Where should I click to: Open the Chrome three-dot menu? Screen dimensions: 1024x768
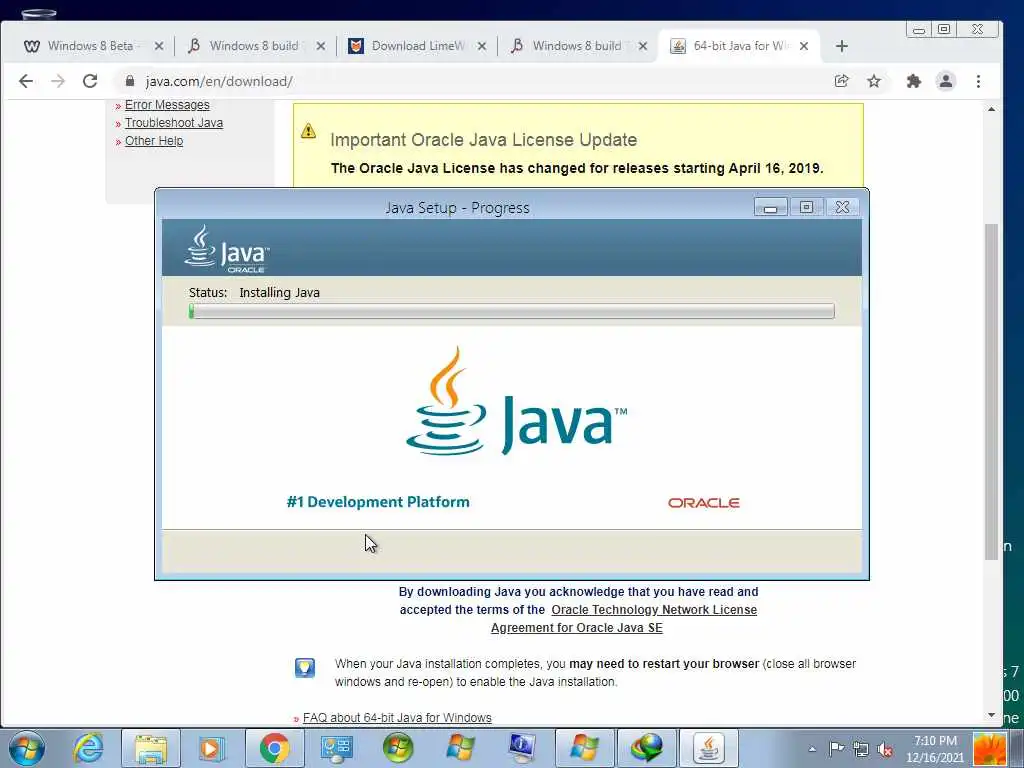point(978,81)
